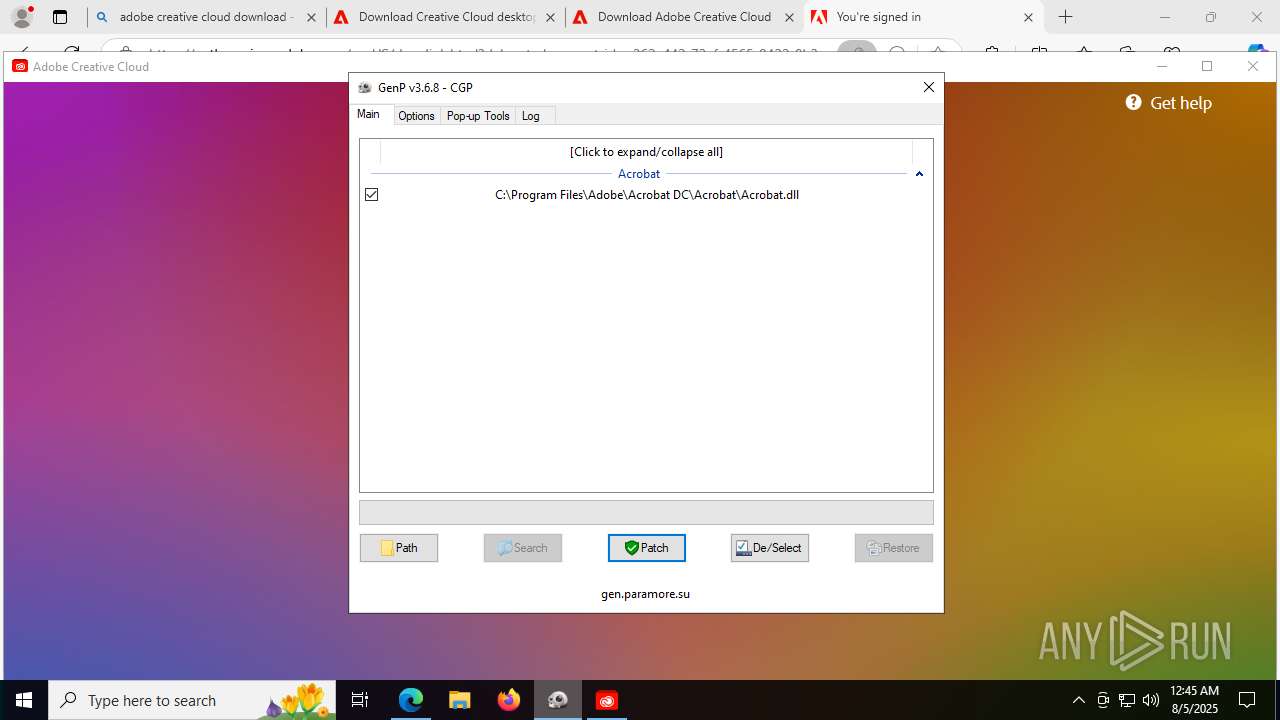Open the Pop-up Tools tab
Screen dimensions: 1280x720
pyautogui.click(x=478, y=116)
